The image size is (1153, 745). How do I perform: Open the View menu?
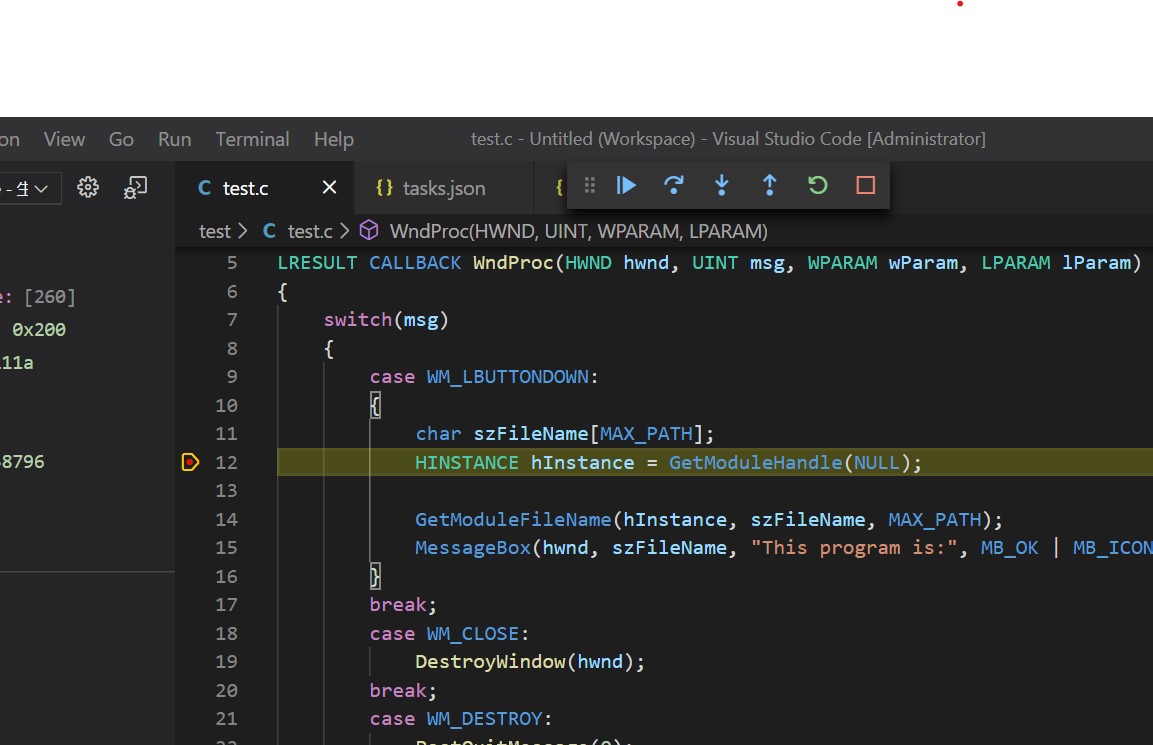click(64, 139)
